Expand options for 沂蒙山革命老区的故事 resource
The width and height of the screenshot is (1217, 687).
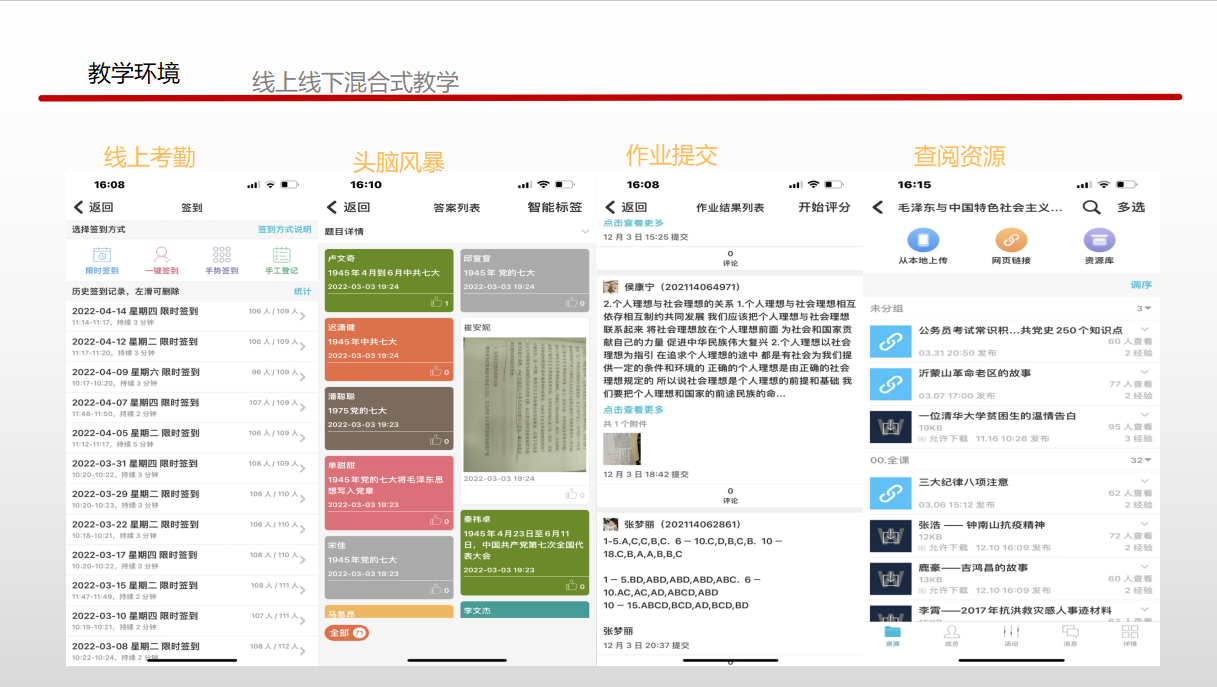[x=1144, y=372]
